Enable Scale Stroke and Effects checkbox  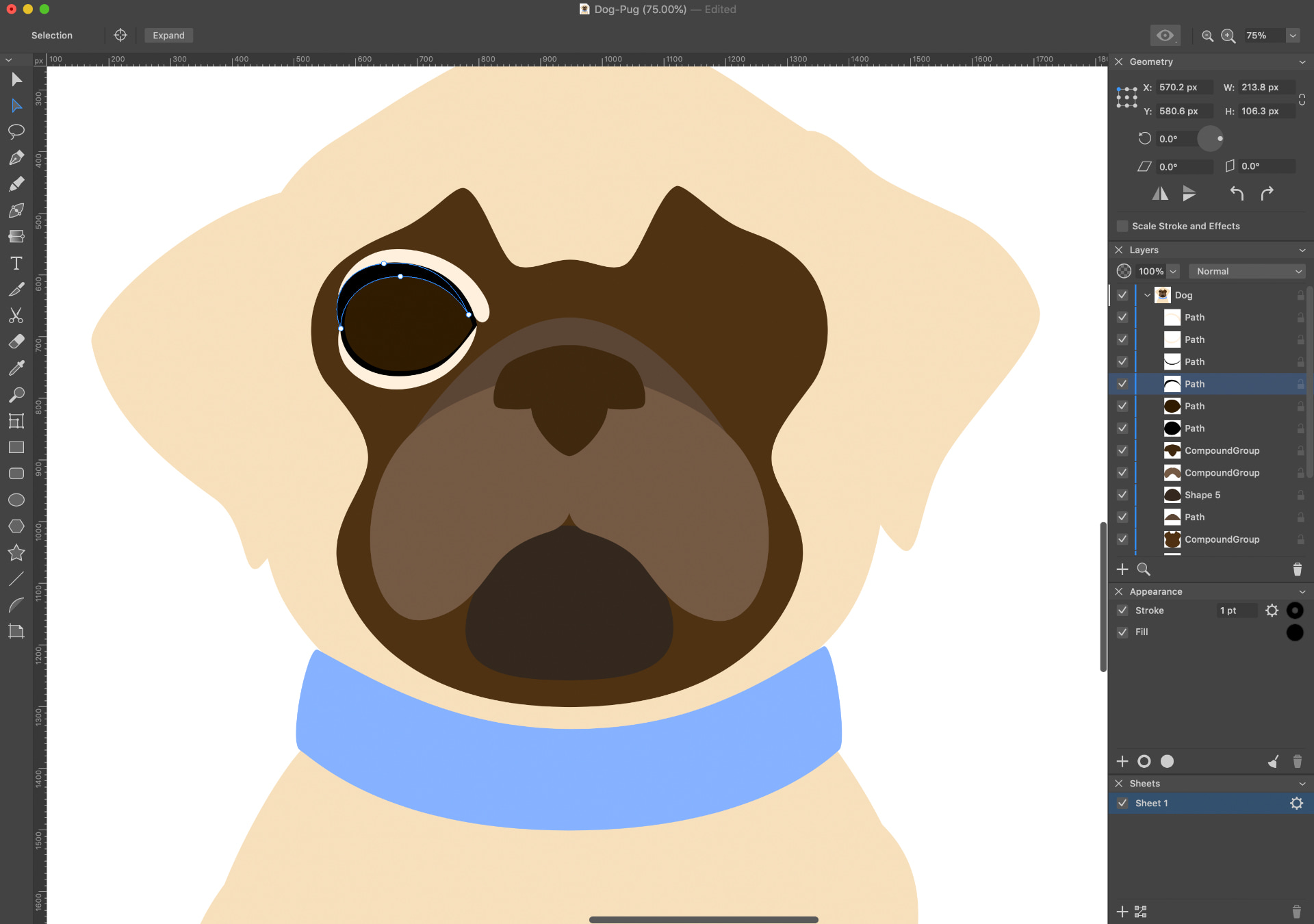1122,226
